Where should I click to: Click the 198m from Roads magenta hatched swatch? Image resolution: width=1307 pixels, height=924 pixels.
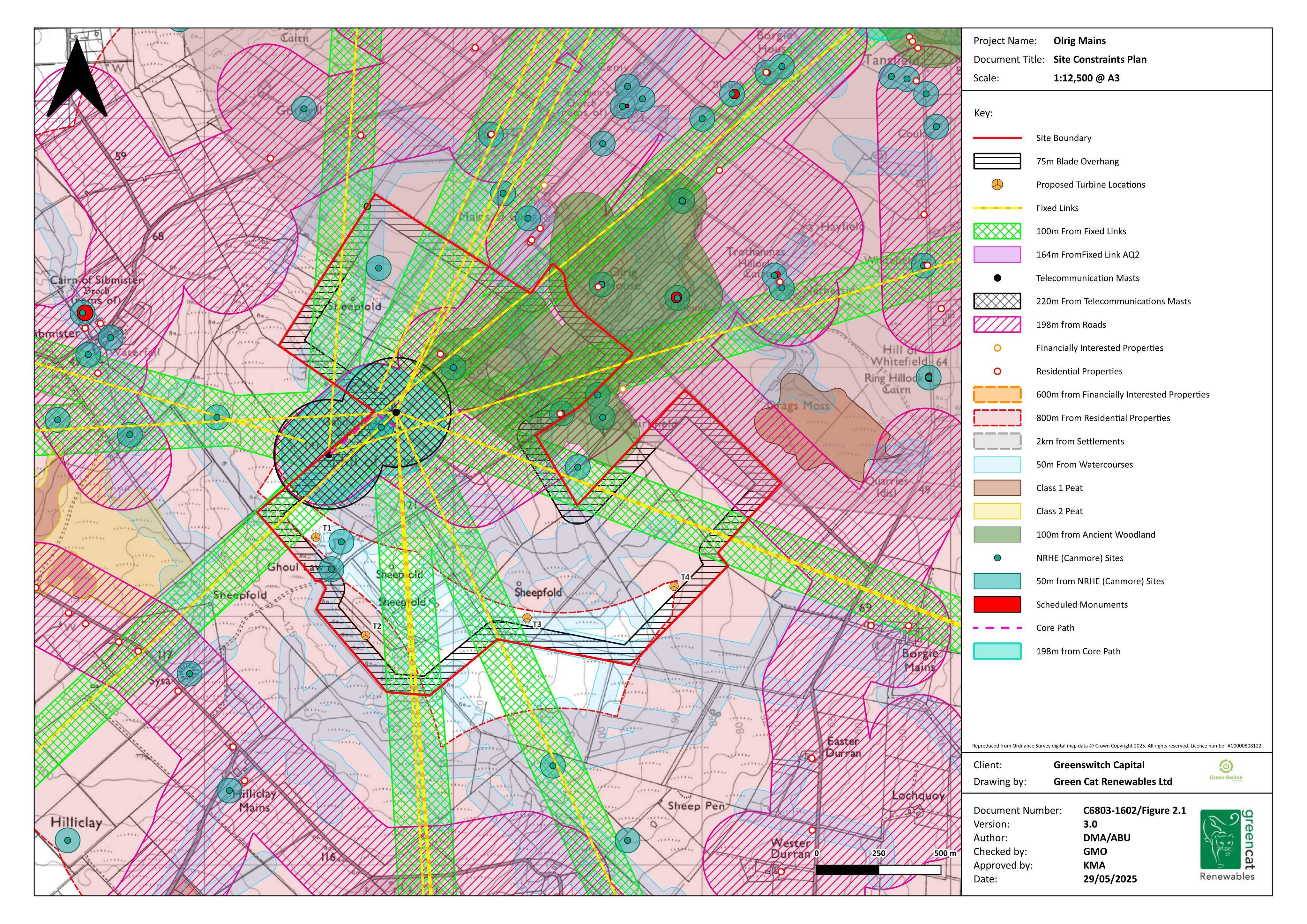pyautogui.click(x=997, y=324)
